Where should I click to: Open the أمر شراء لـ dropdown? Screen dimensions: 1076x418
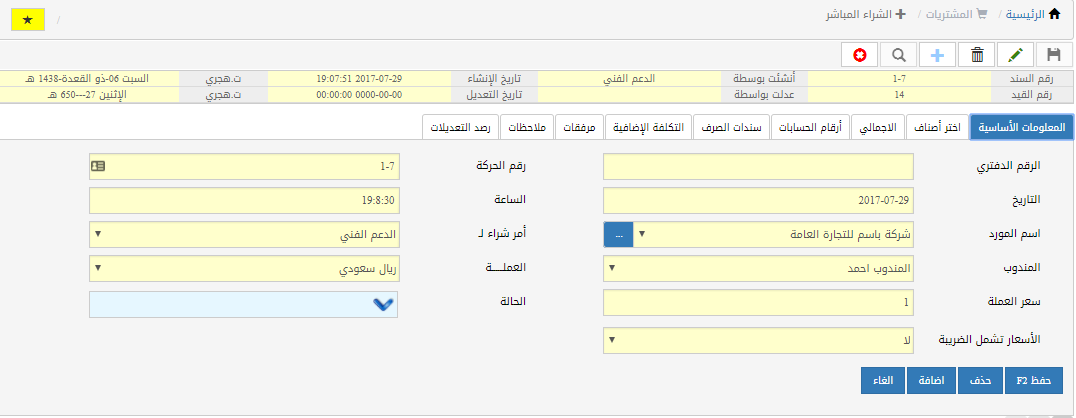coord(243,235)
